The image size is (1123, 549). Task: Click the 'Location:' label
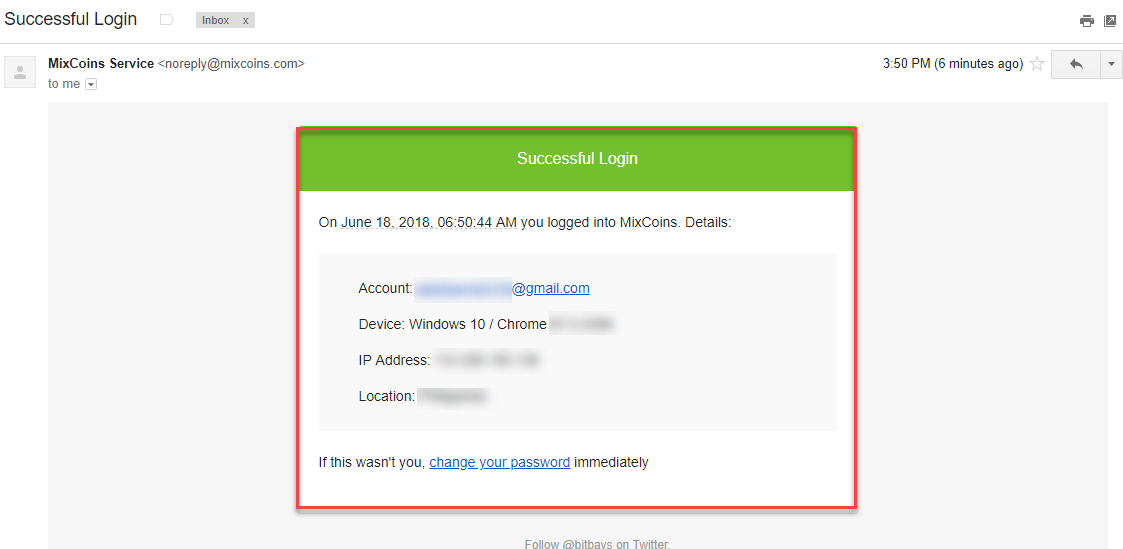[x=387, y=396]
